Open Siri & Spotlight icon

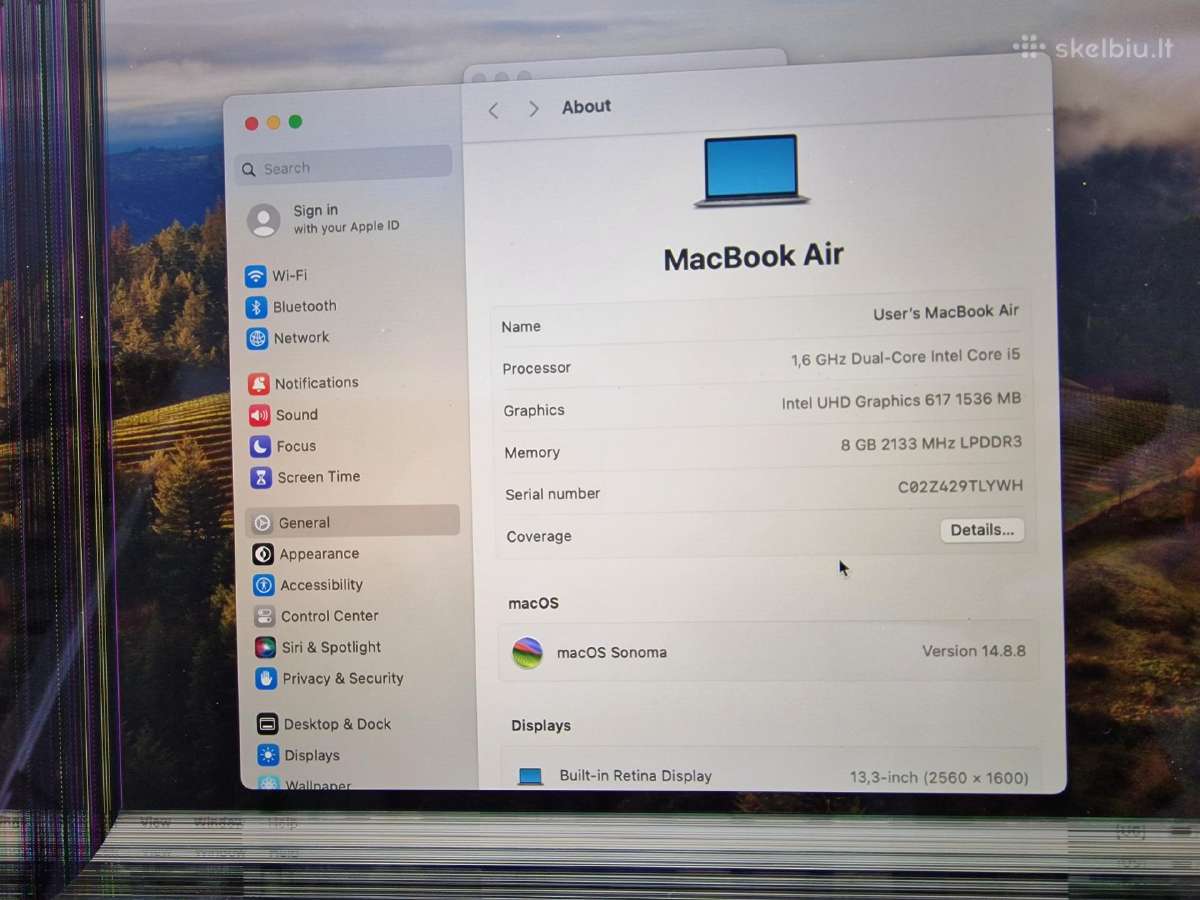pyautogui.click(x=265, y=648)
